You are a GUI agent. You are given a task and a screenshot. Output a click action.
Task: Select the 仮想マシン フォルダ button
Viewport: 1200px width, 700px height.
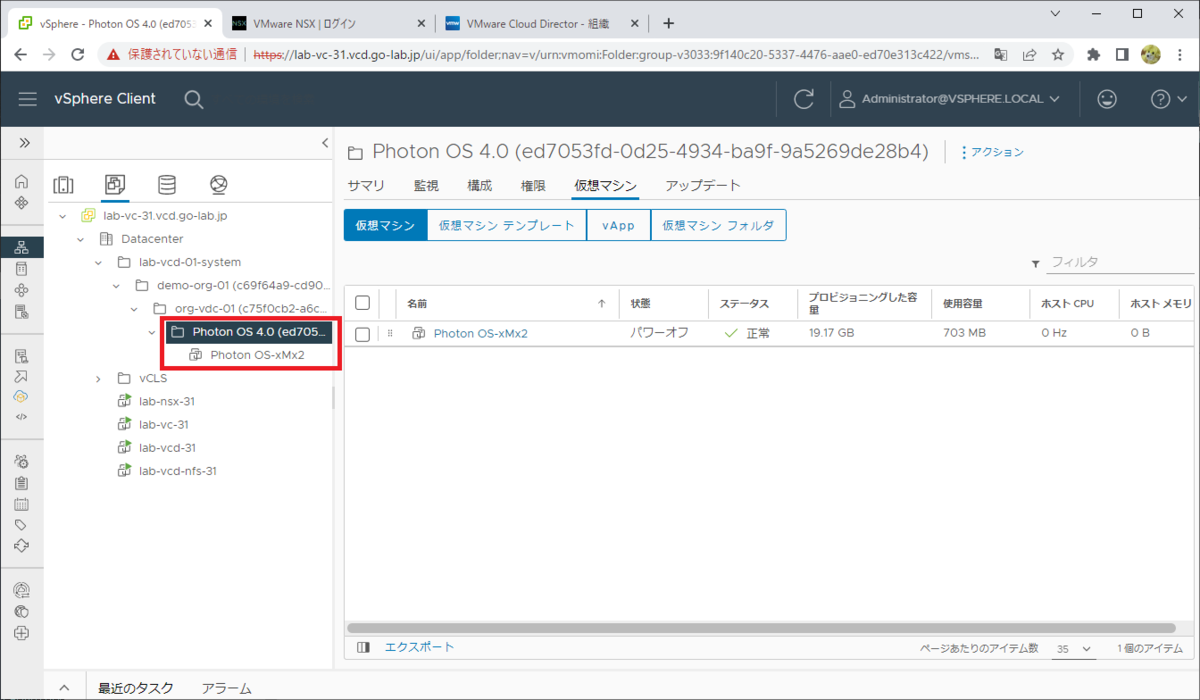coord(718,225)
